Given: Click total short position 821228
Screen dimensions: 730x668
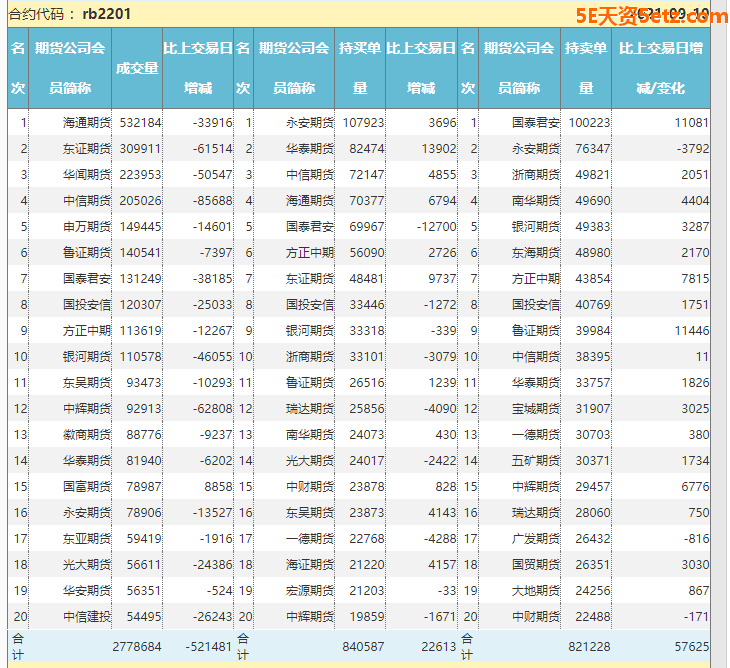Looking at the screenshot, I should pyautogui.click(x=588, y=647).
